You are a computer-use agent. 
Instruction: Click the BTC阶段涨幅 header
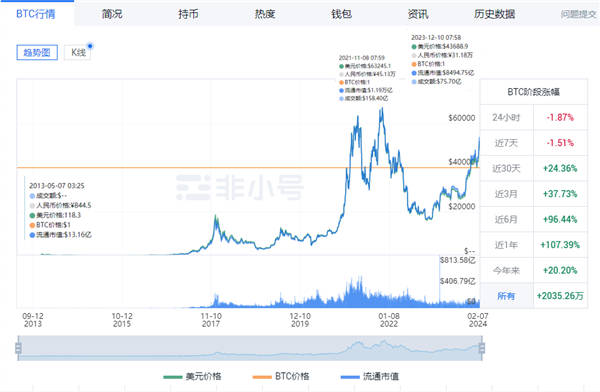(x=534, y=92)
